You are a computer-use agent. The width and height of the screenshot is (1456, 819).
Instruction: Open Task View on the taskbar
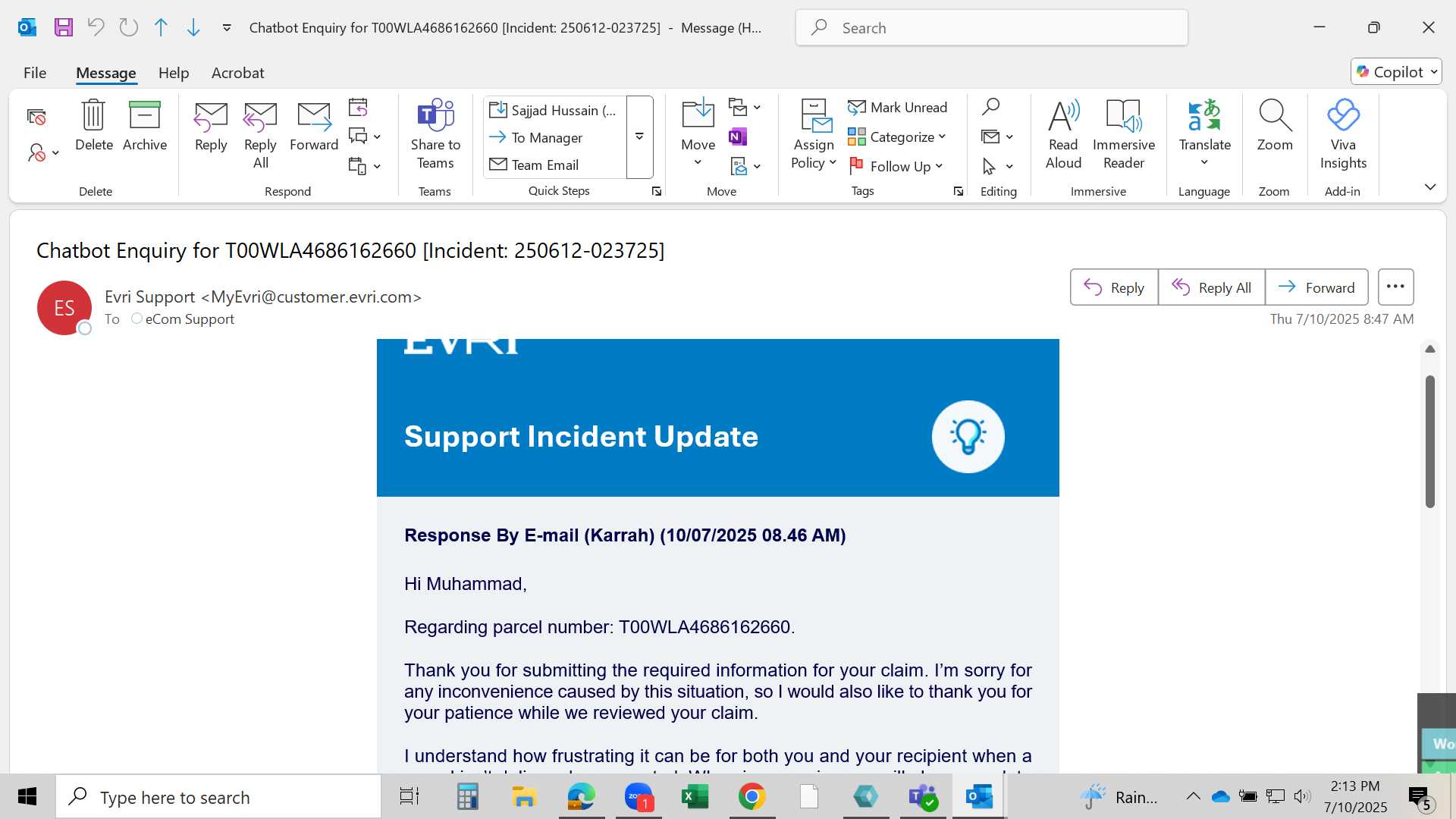409,797
